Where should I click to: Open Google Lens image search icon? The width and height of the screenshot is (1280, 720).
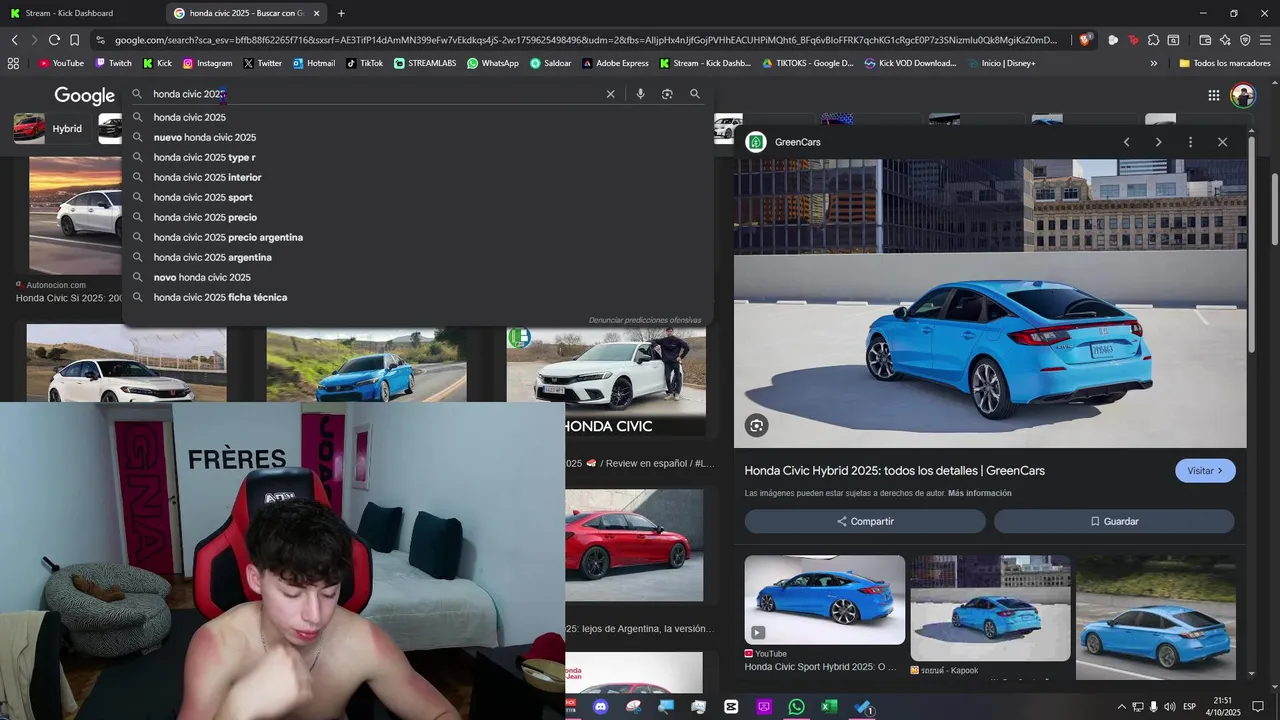click(x=667, y=94)
